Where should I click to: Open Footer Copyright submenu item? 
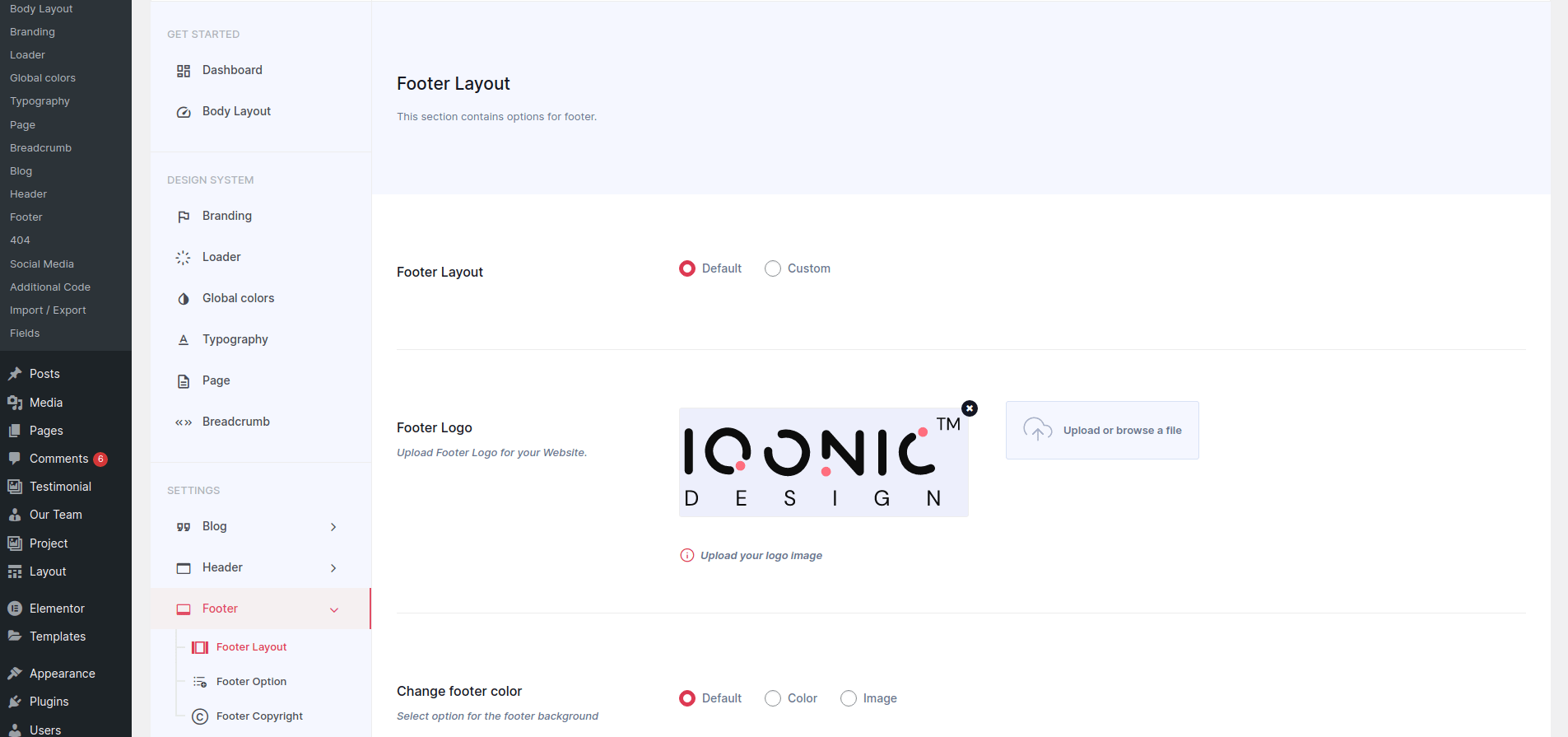(x=261, y=716)
